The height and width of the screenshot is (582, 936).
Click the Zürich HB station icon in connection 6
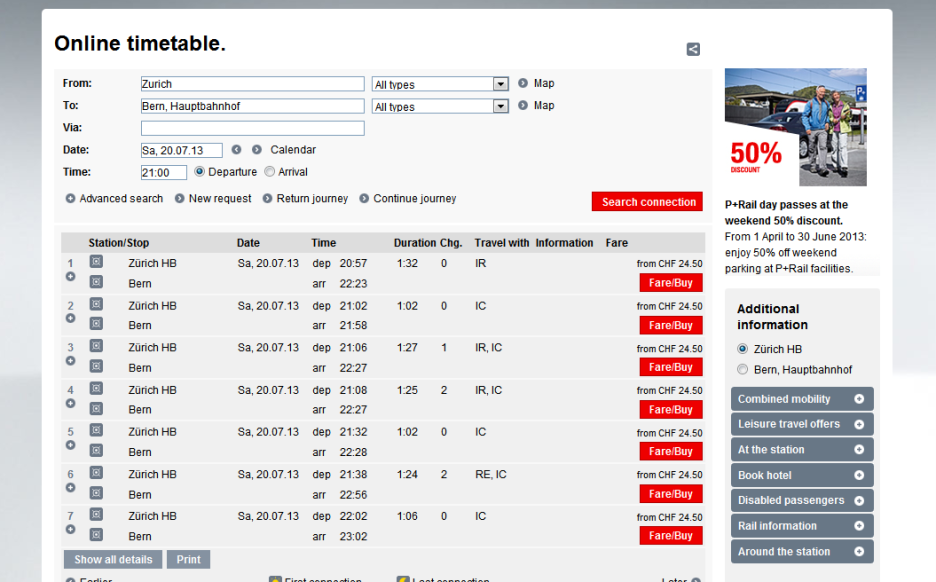pos(96,472)
